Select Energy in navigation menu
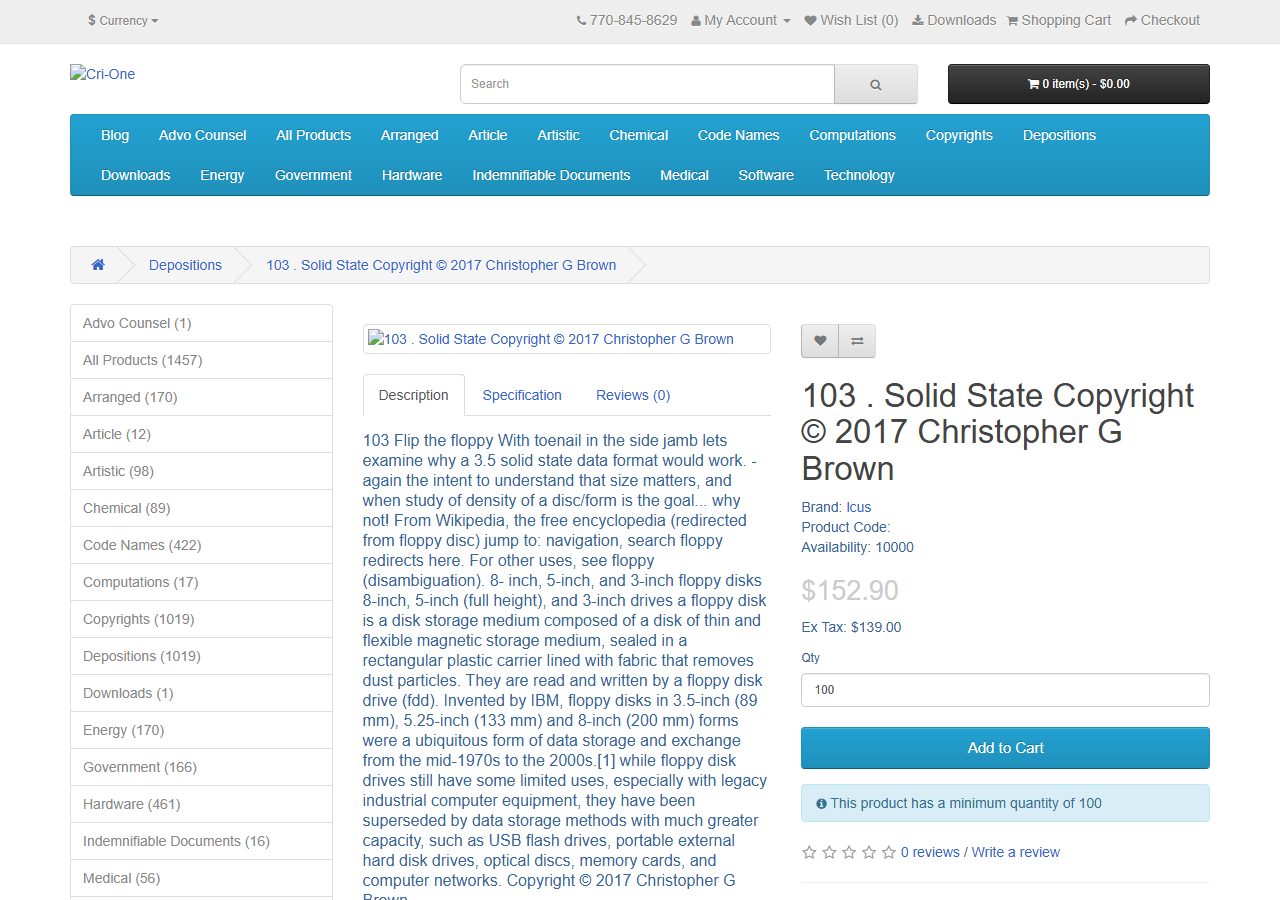The height and width of the screenshot is (900, 1280). point(222,175)
